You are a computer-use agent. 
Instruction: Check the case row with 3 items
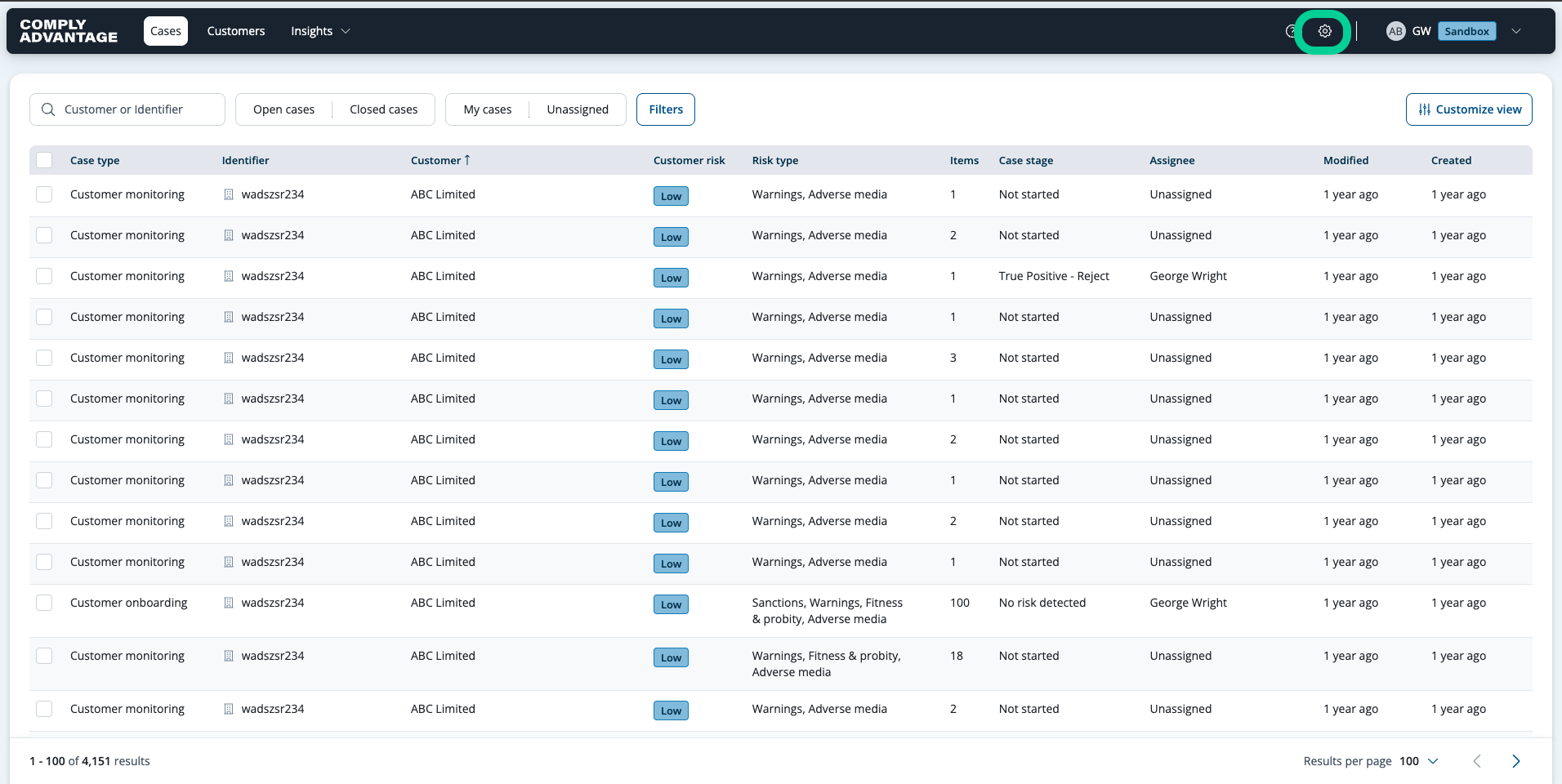pos(44,358)
